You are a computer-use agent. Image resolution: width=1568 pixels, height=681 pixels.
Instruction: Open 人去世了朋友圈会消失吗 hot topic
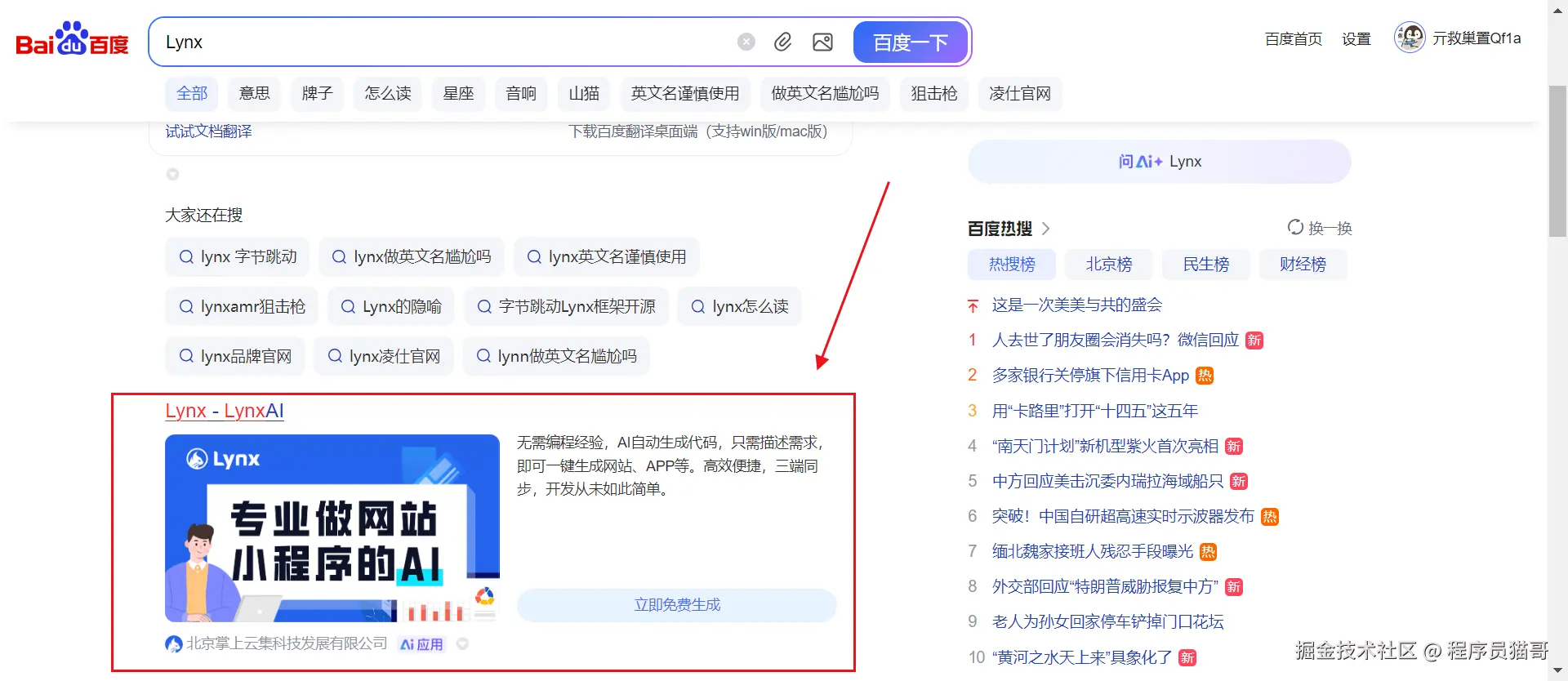1116,340
